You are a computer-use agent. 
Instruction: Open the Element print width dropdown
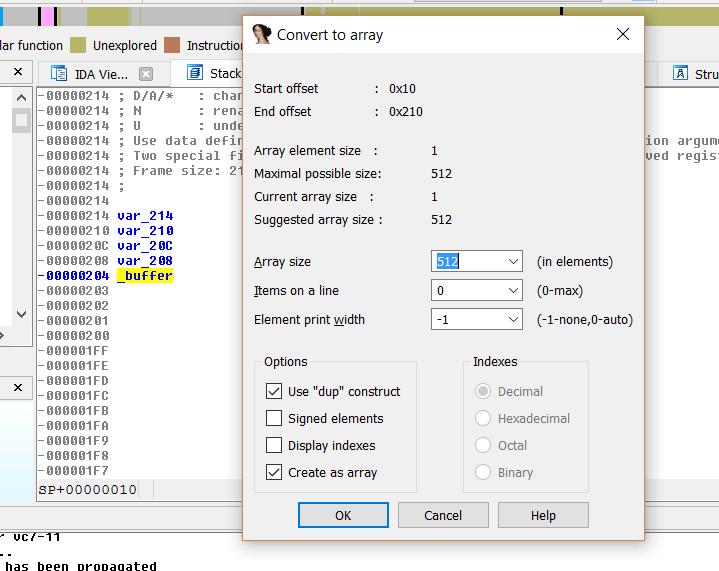(513, 320)
